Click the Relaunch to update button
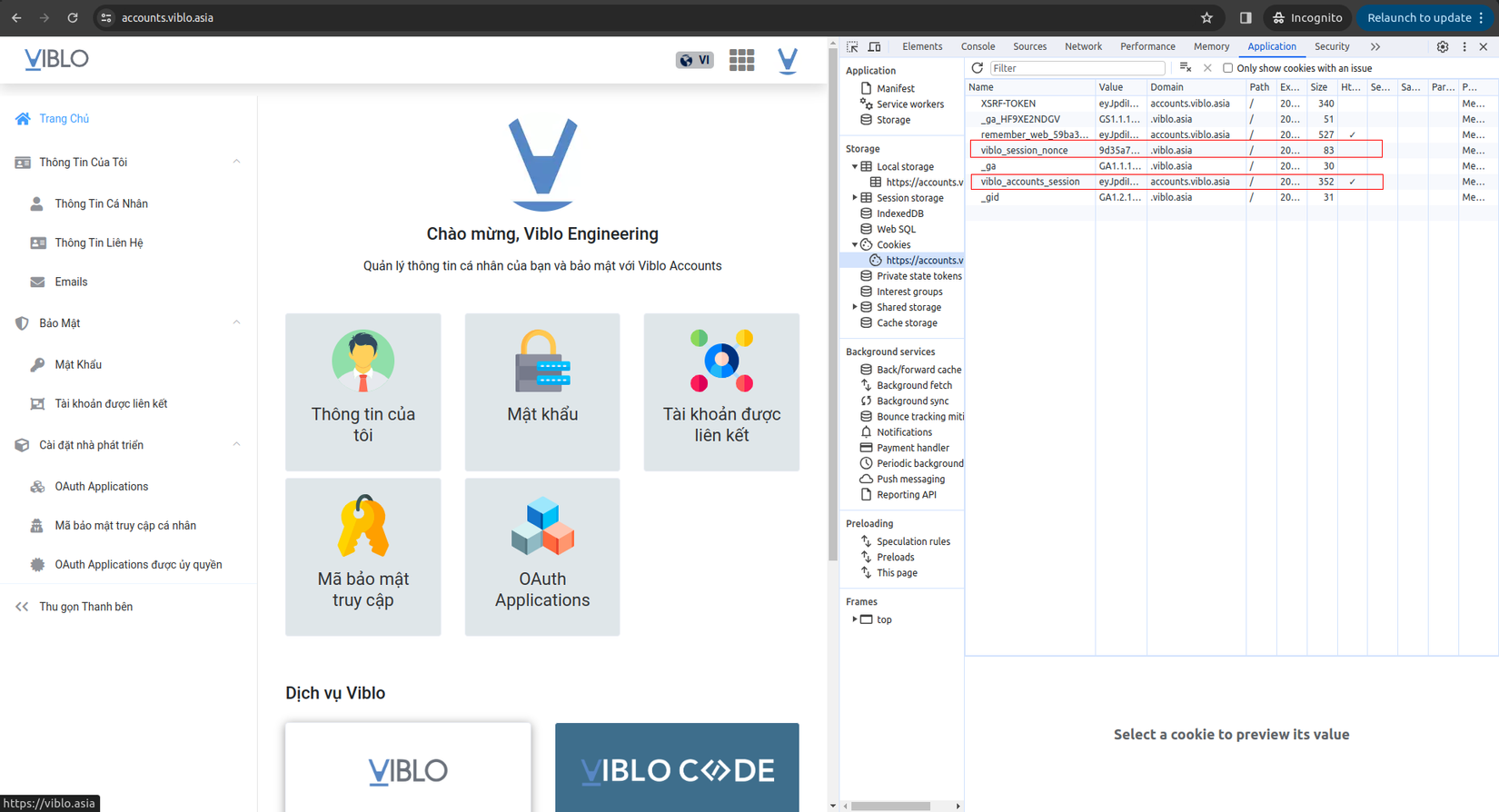1499x812 pixels. point(1426,17)
